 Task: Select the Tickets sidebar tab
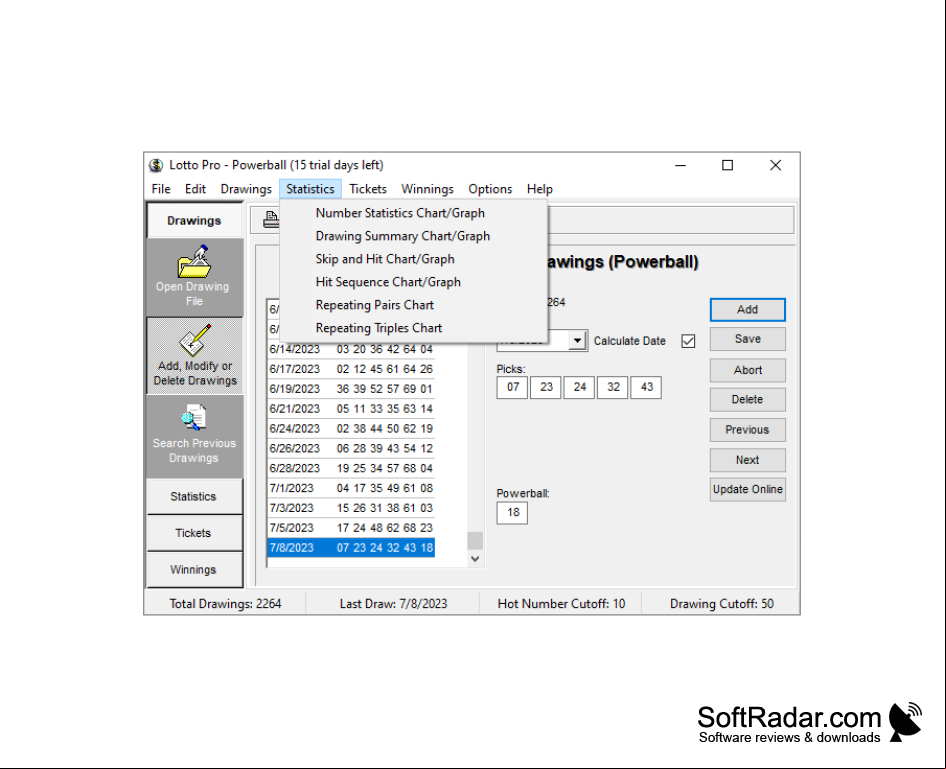tap(194, 533)
